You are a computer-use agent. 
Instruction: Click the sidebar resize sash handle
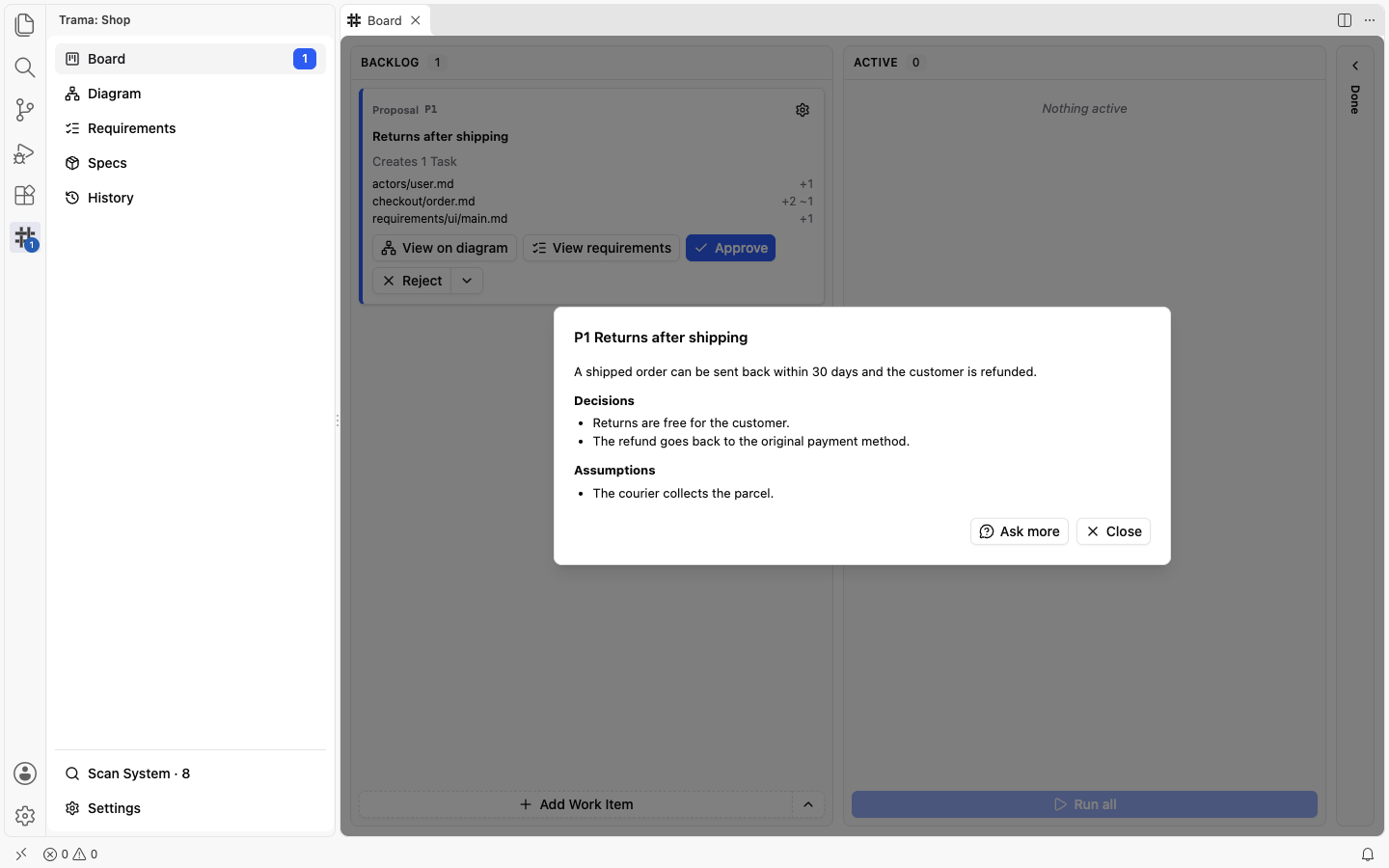click(338, 420)
